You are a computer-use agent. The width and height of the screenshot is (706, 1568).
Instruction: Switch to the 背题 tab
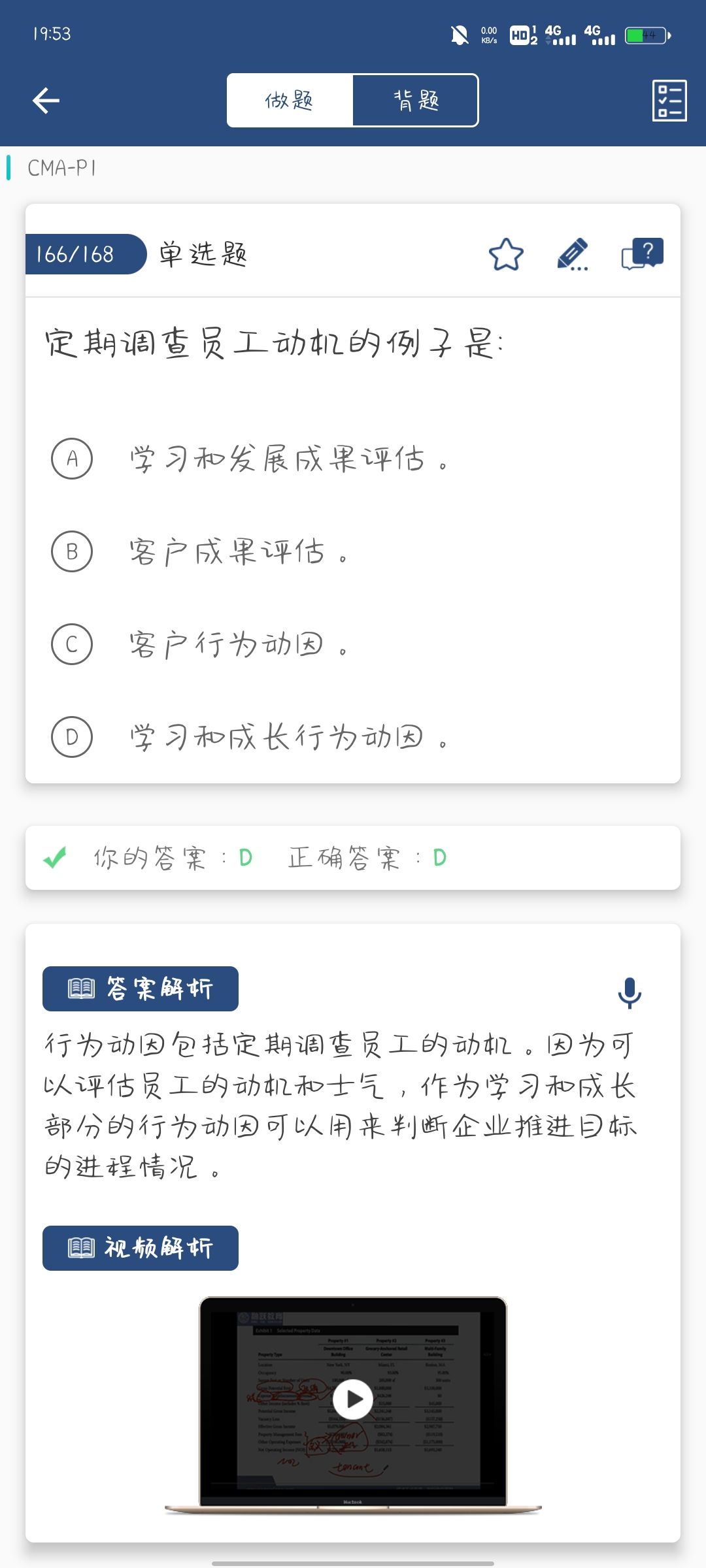416,101
